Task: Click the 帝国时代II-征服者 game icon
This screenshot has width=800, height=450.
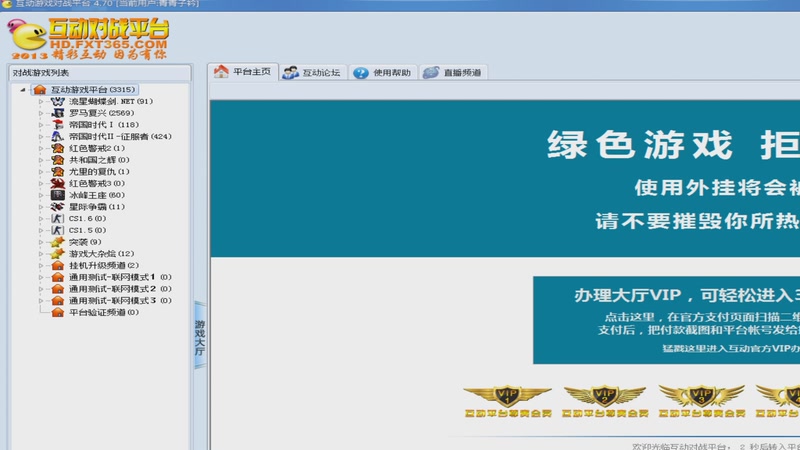Action: [58, 137]
